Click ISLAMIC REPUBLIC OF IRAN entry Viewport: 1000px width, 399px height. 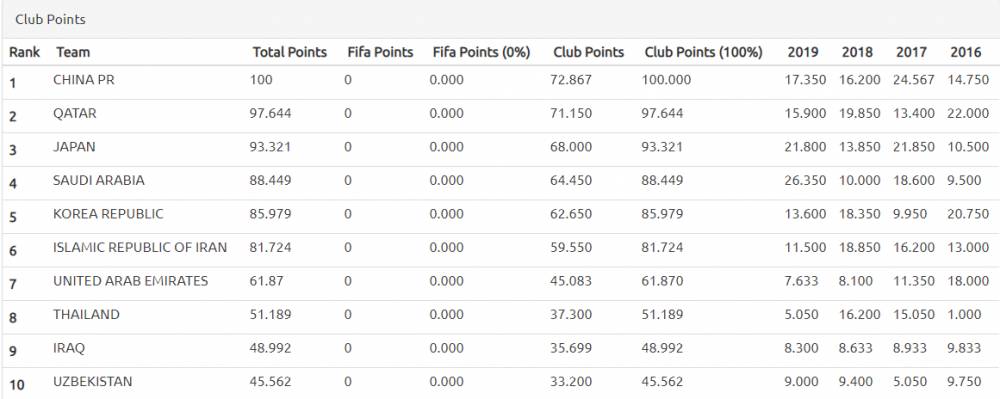tap(140, 247)
